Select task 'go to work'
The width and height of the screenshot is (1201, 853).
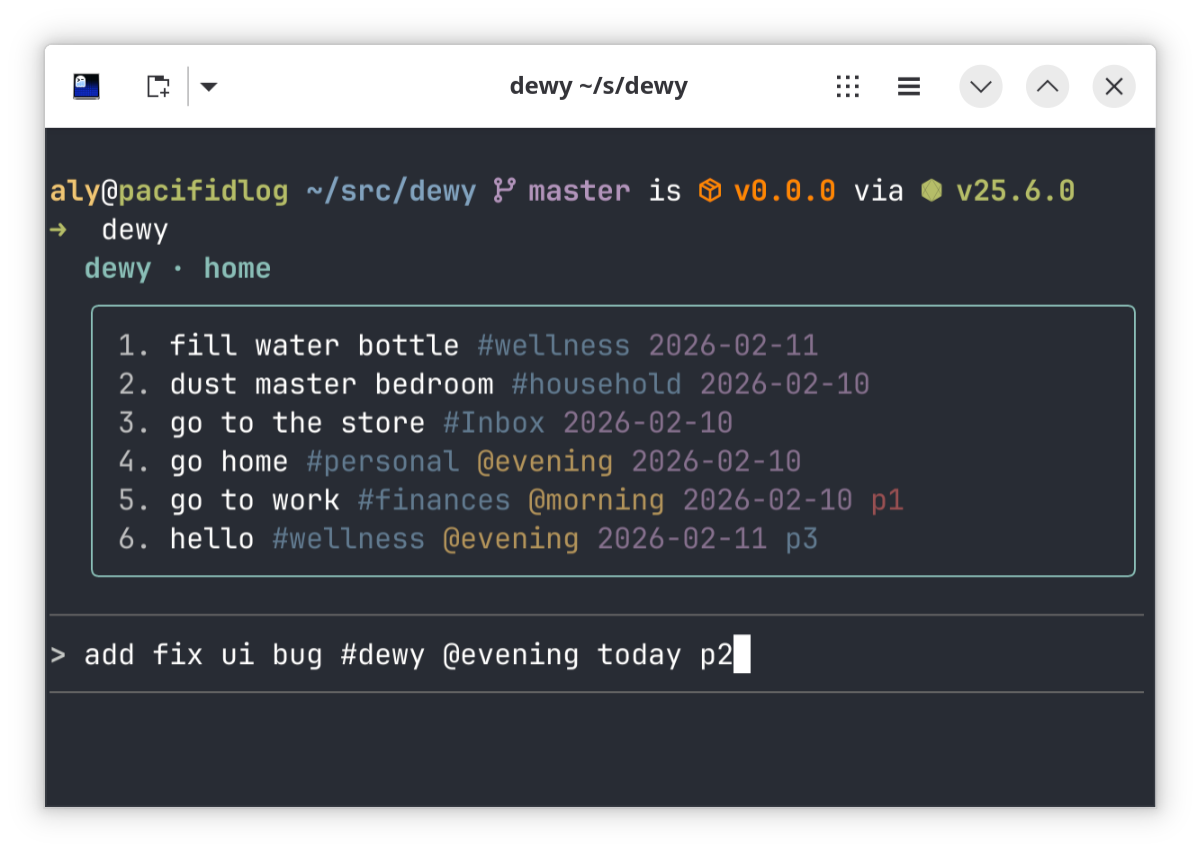(255, 500)
